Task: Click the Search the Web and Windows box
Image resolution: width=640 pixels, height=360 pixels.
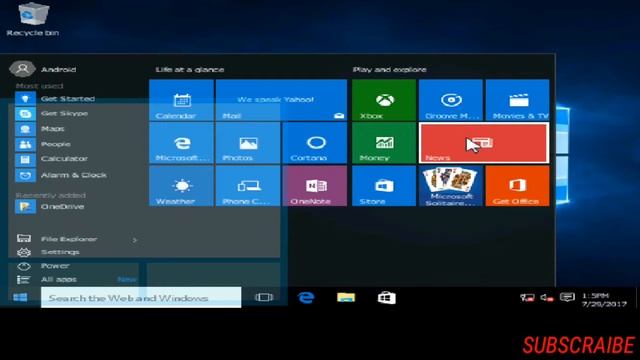Action: [x=141, y=298]
